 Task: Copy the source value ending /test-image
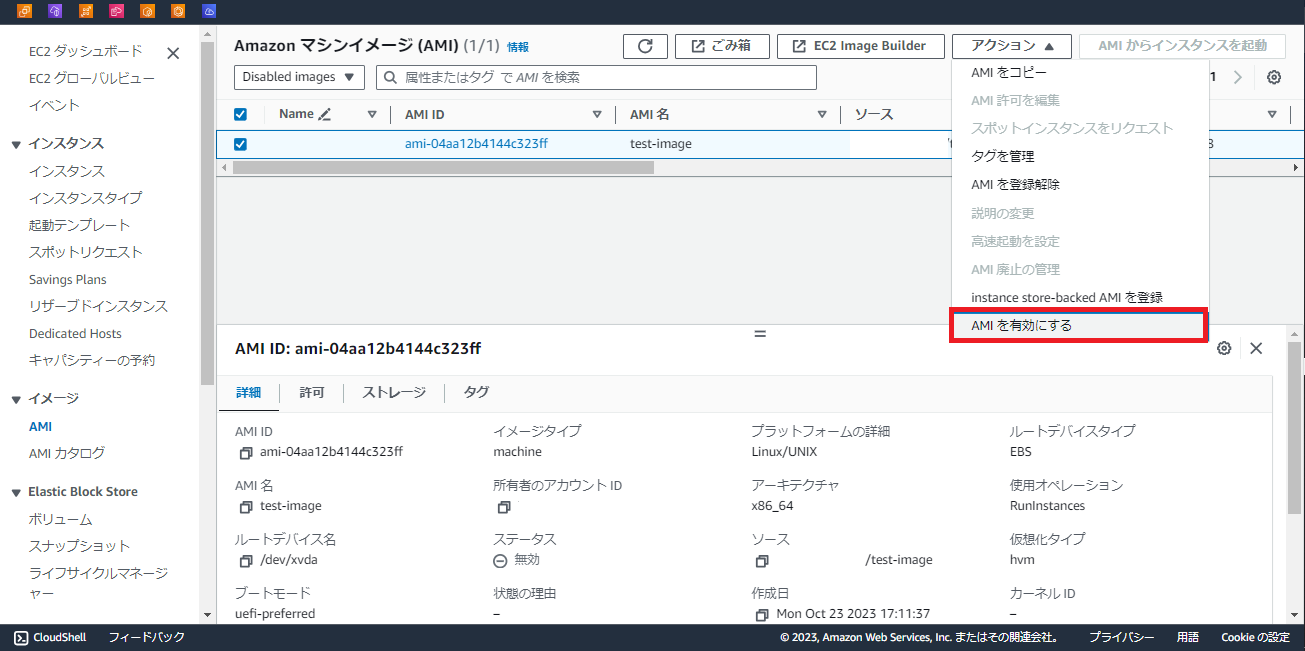(x=762, y=560)
